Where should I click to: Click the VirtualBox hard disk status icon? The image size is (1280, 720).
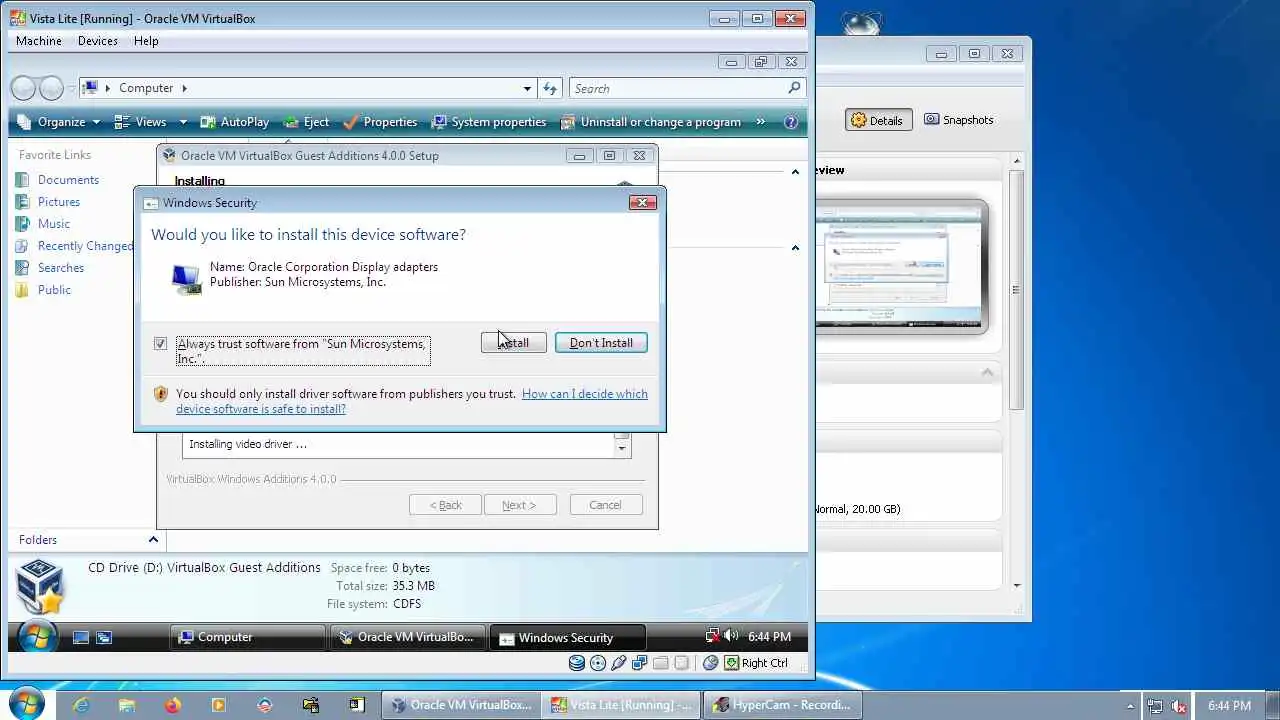(577, 663)
